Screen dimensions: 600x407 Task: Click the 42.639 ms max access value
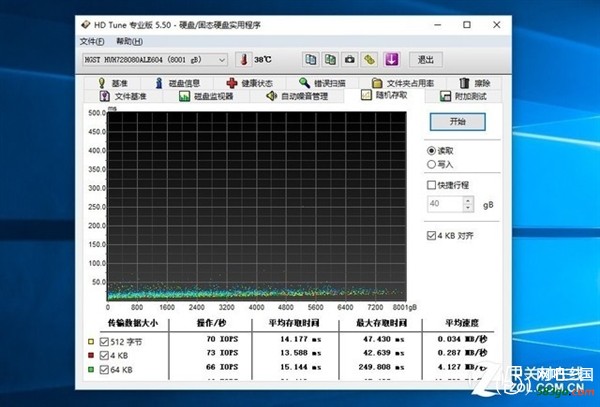pos(384,353)
